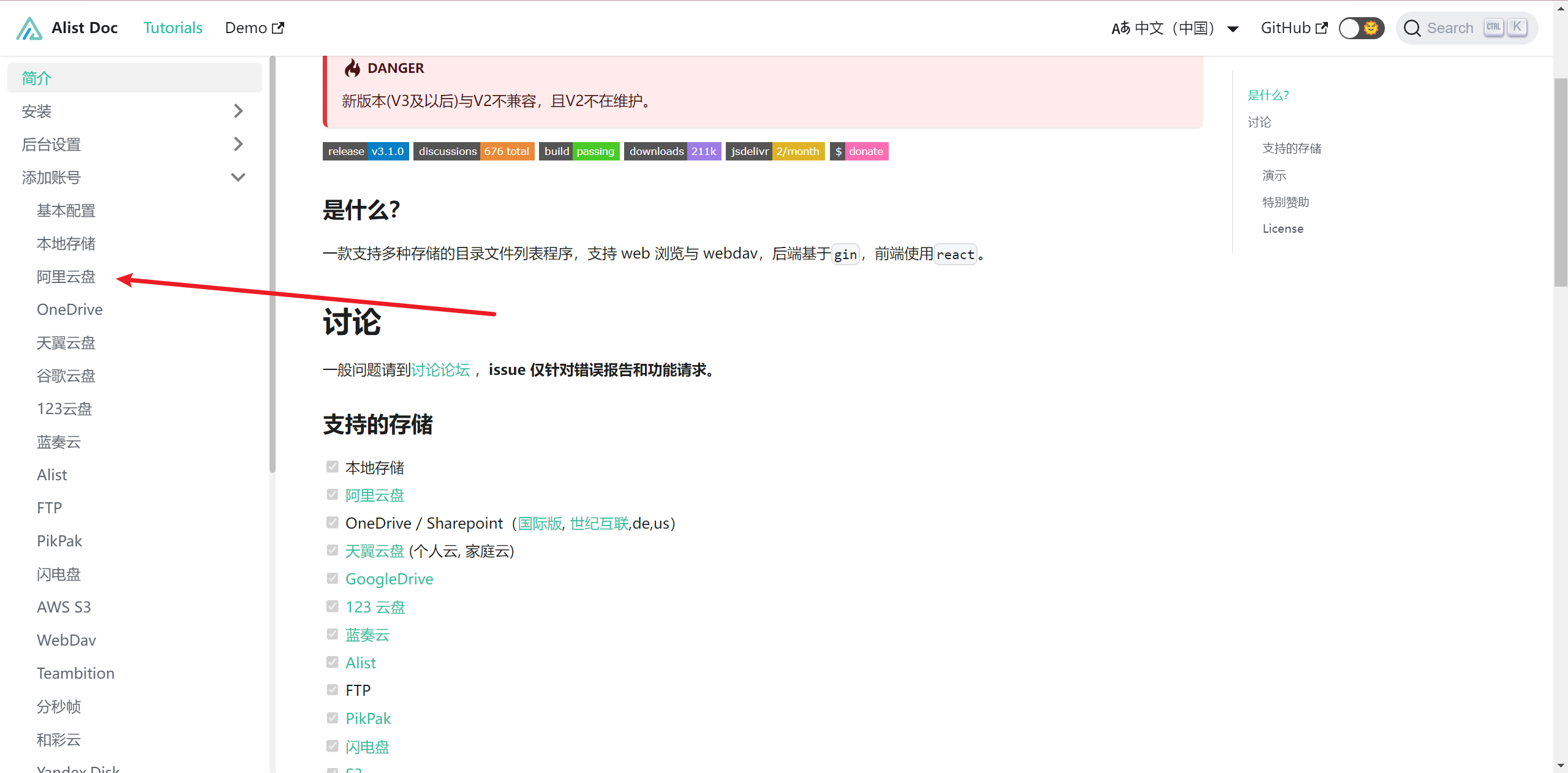Collapse the 添加账号 sidebar section
This screenshot has height=773, width=1568.
coord(238,178)
